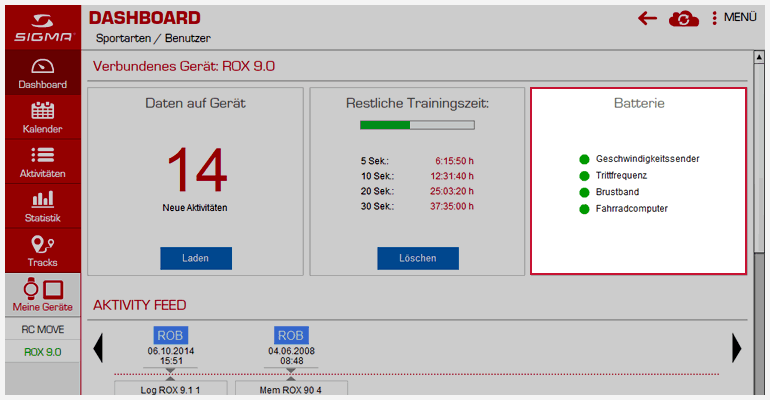Screen dimensions: 770x400
Task: Click the Trittfrequenz label
Action: tap(621, 176)
